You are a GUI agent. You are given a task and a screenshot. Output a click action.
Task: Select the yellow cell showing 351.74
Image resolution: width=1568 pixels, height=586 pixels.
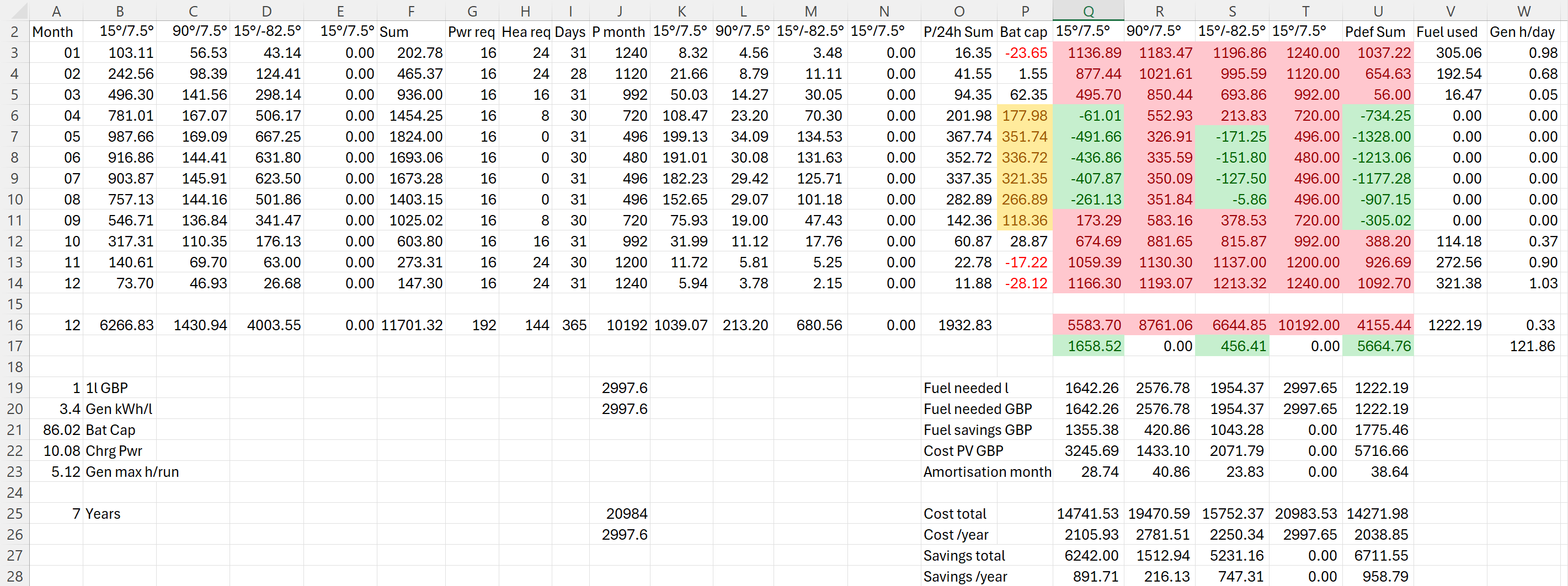[x=1025, y=137]
